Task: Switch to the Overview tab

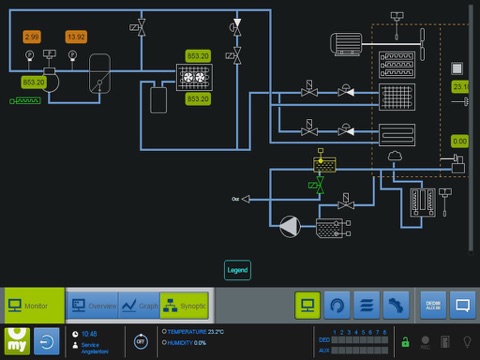Action: click(93, 306)
